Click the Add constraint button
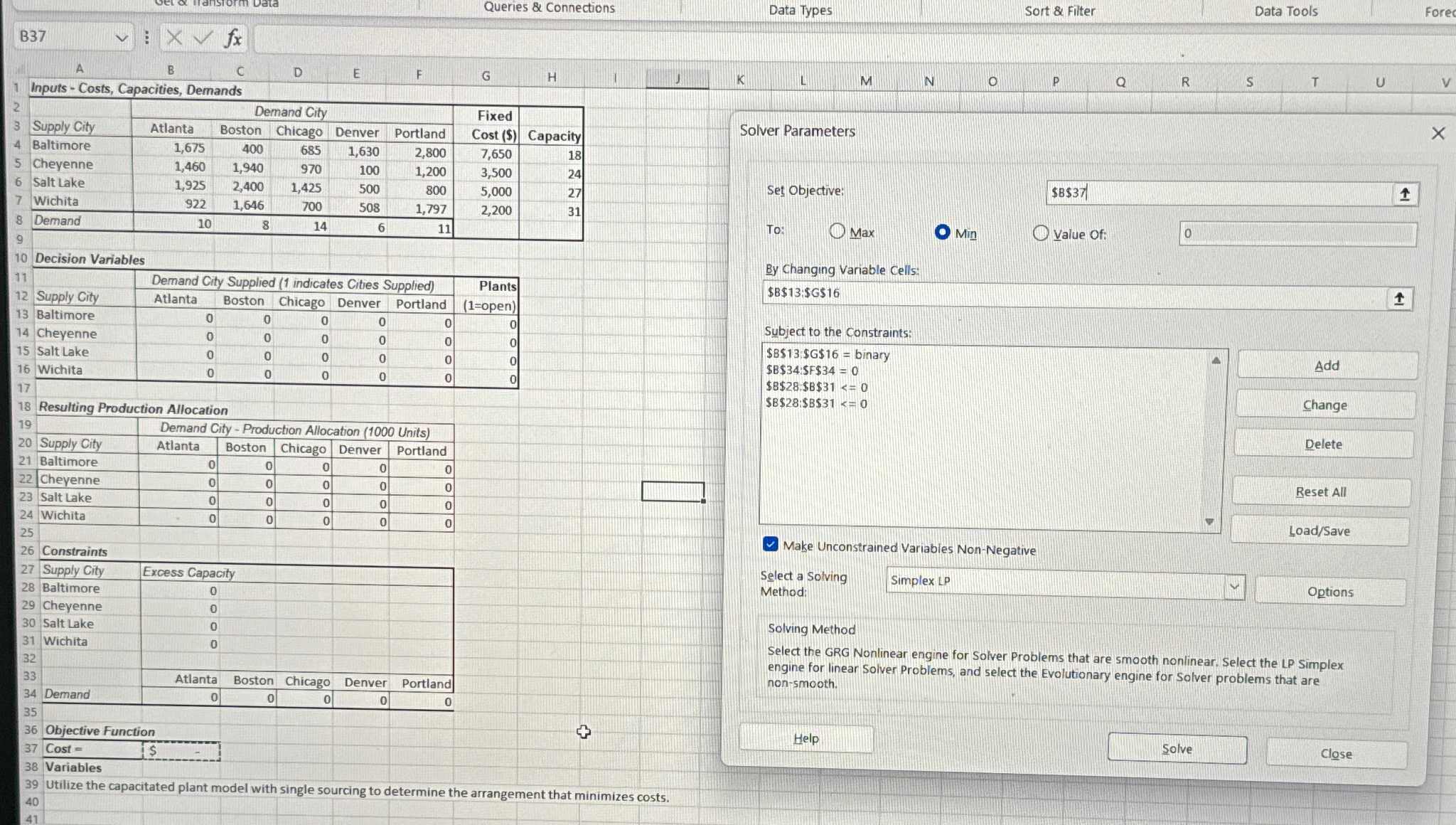This screenshot has height=825, width=1456. [1327, 366]
